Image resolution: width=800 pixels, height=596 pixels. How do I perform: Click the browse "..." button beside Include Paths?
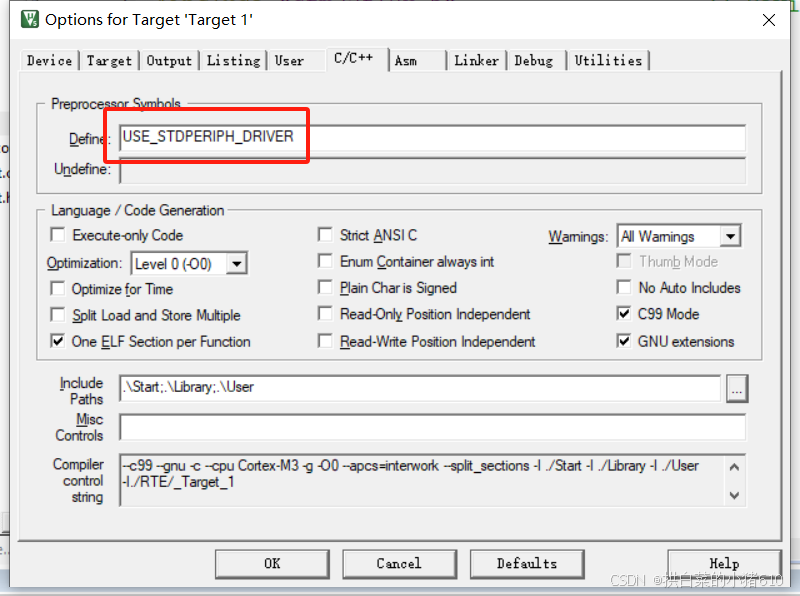click(737, 389)
